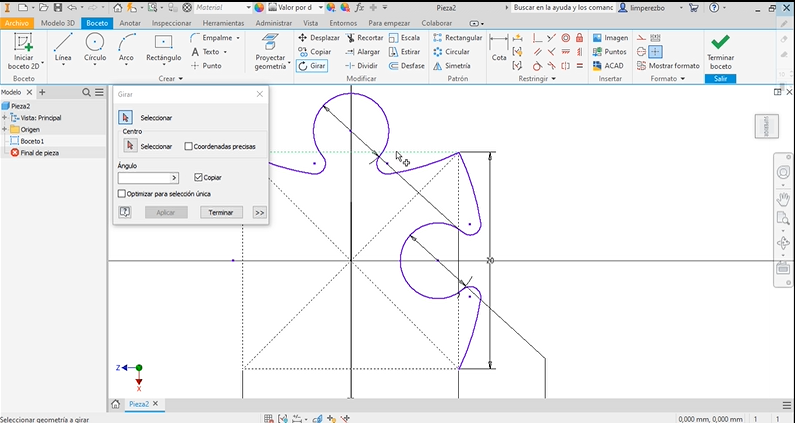
Task: Click Mostrar formato button
Action: pos(668,66)
